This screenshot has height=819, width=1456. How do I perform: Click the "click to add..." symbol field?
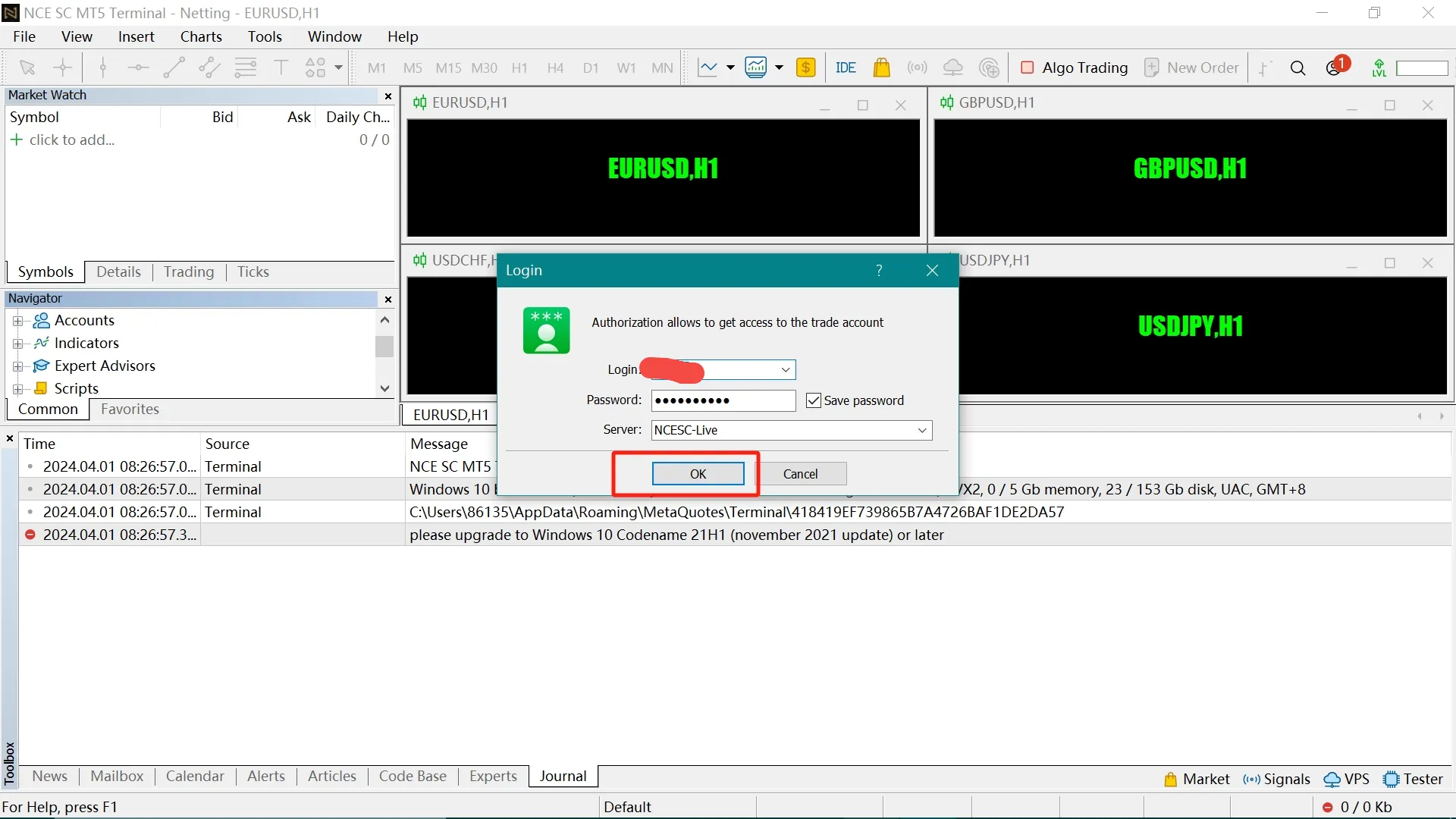click(x=72, y=140)
